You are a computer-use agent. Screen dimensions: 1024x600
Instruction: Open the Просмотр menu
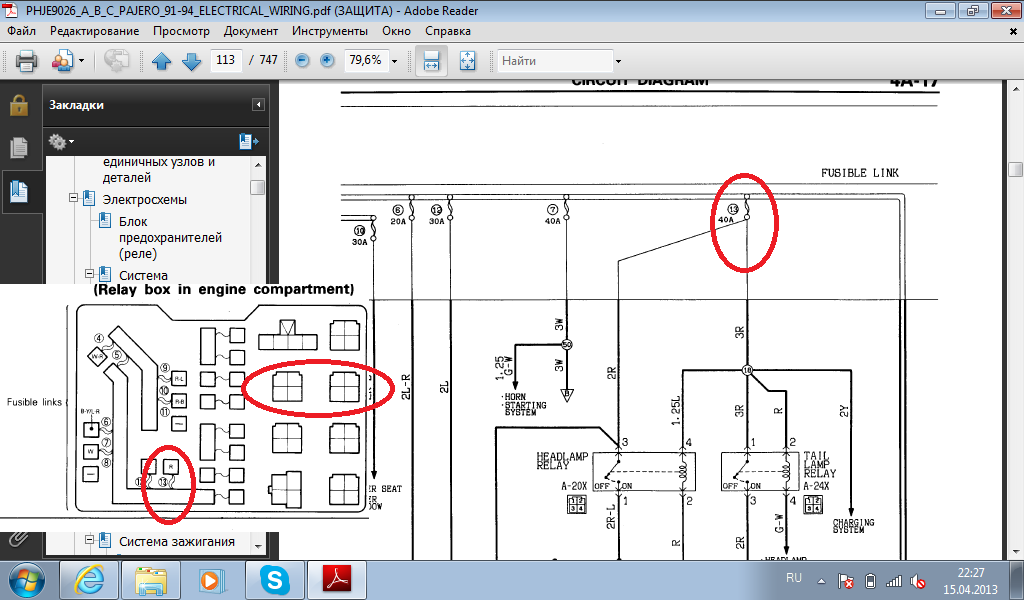(x=181, y=31)
